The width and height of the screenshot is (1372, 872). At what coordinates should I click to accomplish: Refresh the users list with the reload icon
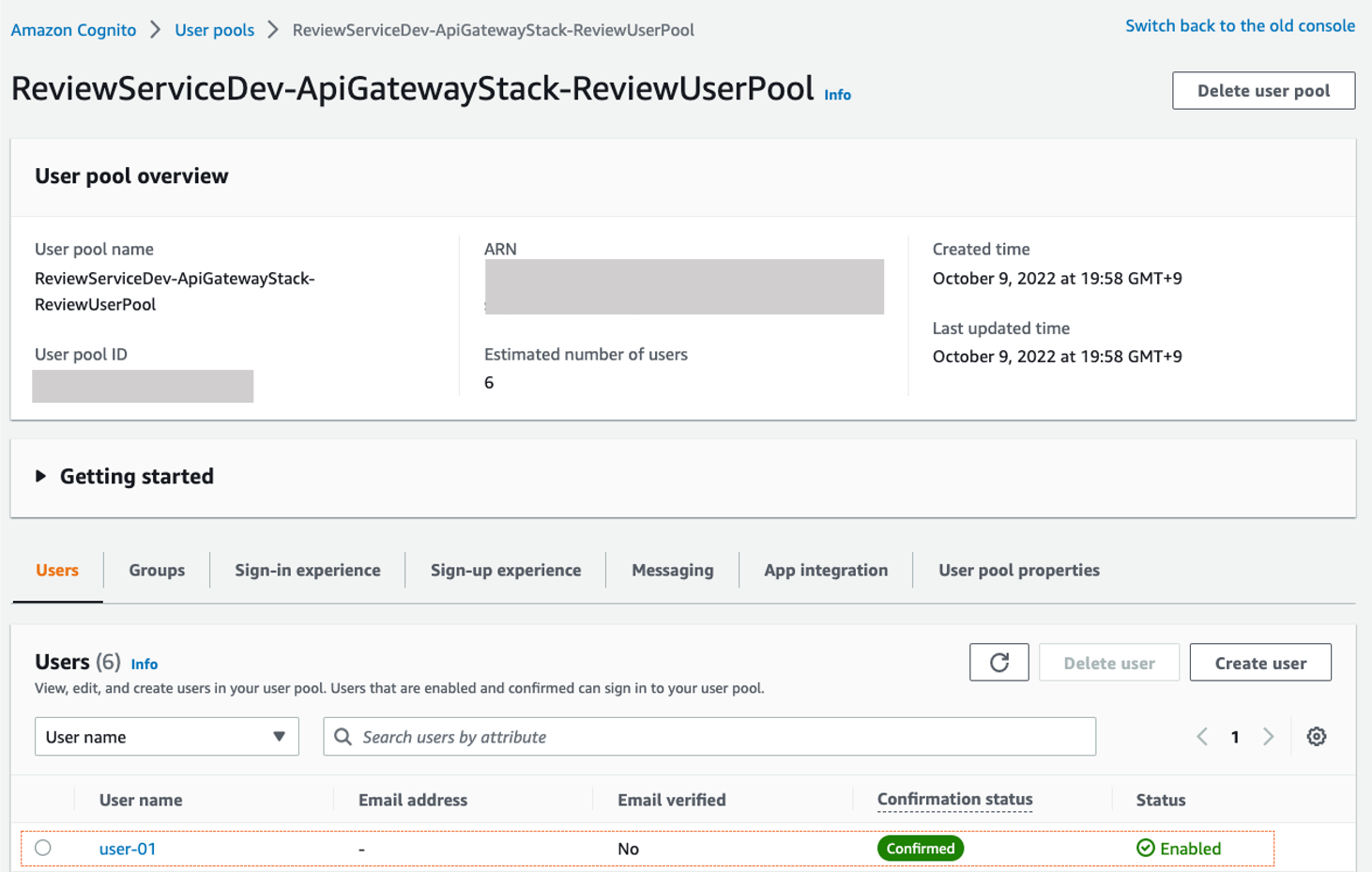click(999, 663)
